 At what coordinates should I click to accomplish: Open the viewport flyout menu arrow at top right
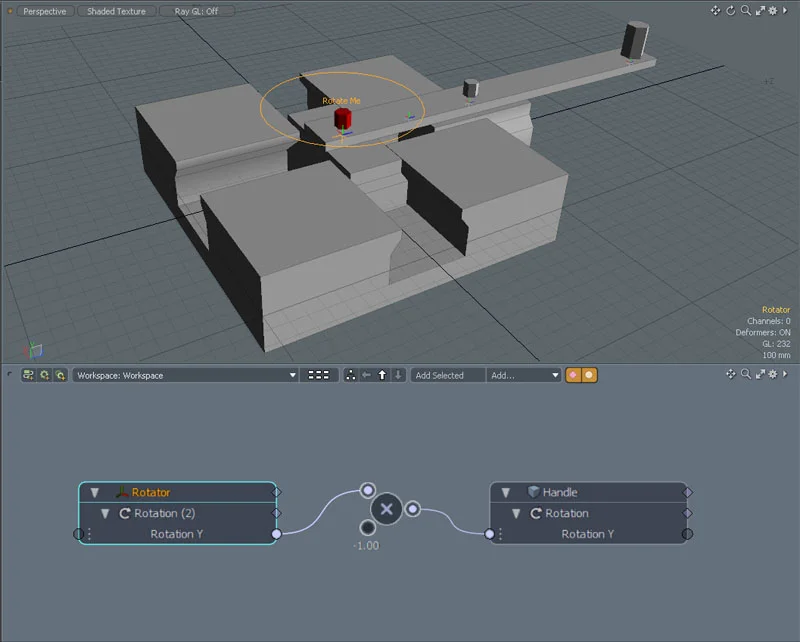786,10
